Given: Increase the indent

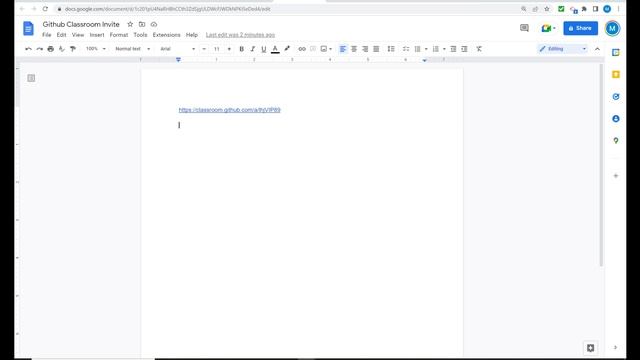Looking at the screenshot, I should [x=464, y=49].
